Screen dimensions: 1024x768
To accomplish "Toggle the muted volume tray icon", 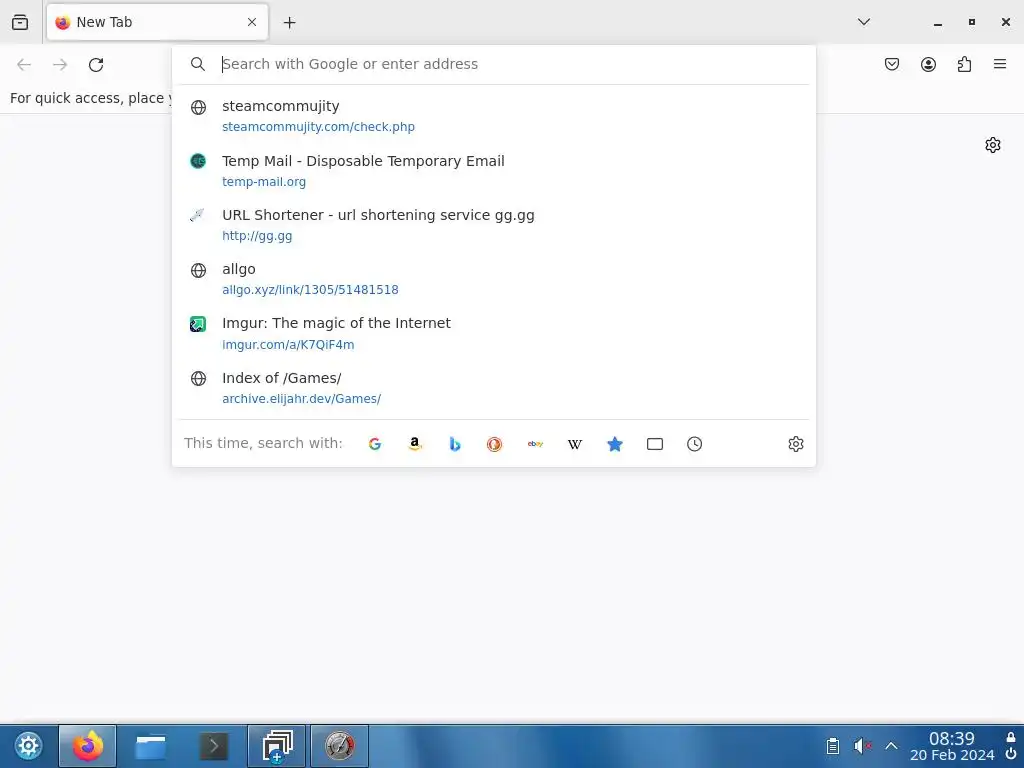I will point(862,746).
